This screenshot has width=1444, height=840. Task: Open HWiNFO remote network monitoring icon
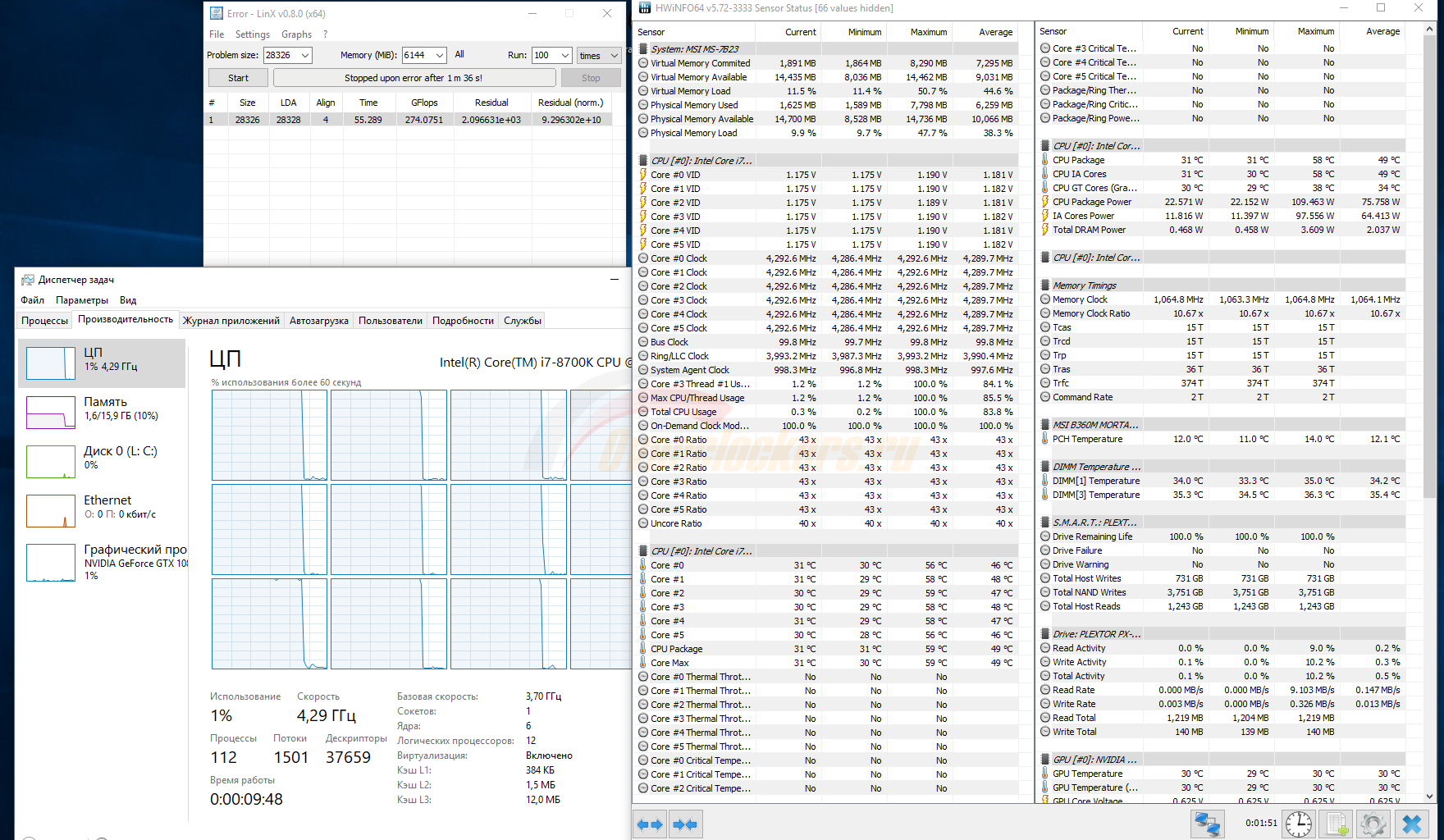pyautogui.click(x=1207, y=824)
